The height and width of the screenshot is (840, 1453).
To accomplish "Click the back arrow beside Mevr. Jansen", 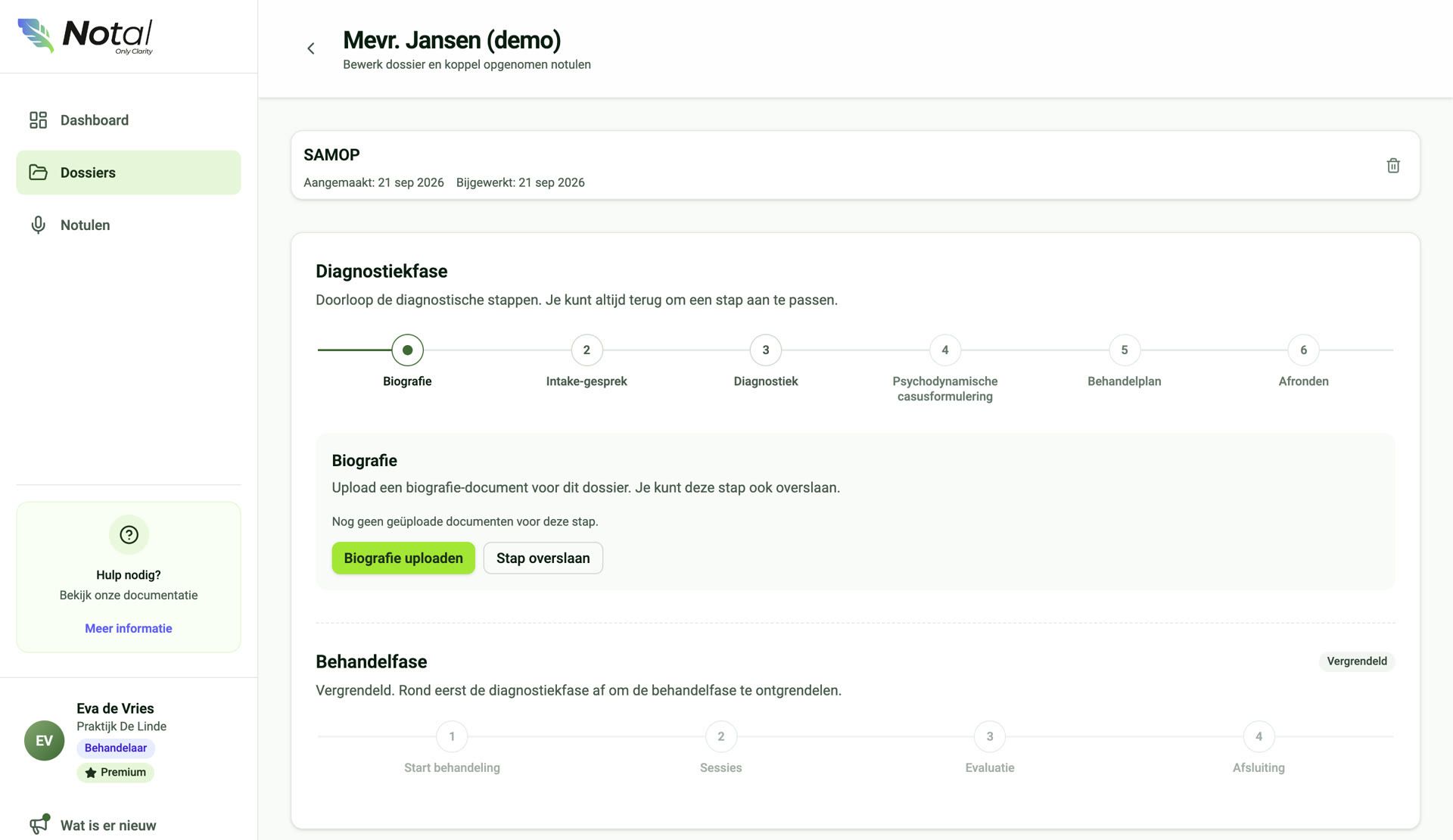I will coord(310,48).
